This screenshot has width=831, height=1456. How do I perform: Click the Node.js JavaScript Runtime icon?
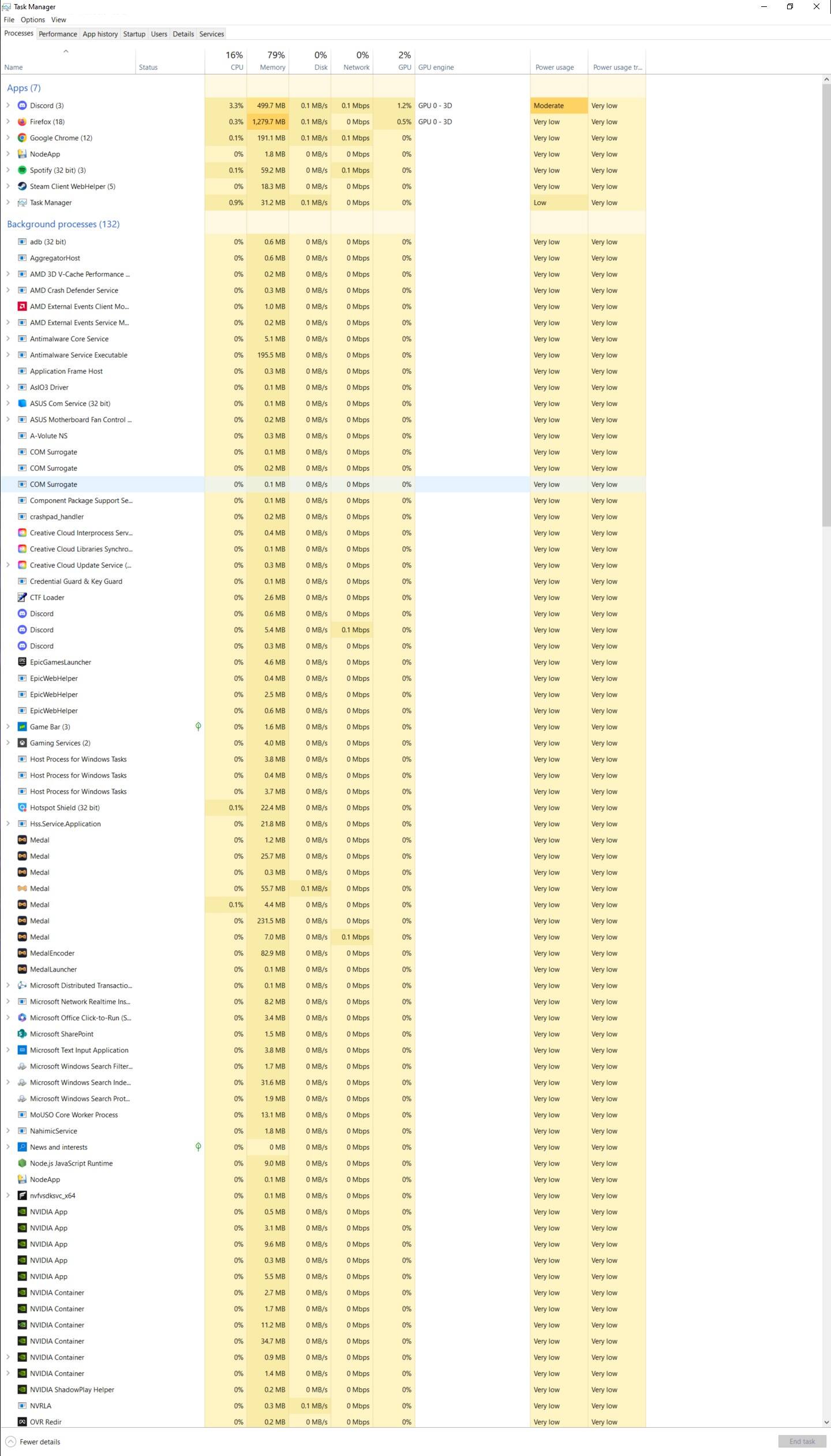[22, 1163]
